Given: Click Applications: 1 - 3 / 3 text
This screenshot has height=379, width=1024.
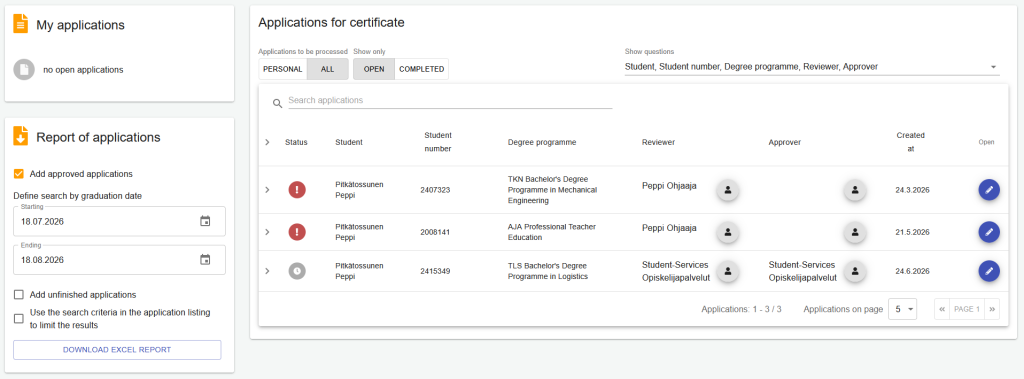Looking at the screenshot, I should click(x=741, y=309).
